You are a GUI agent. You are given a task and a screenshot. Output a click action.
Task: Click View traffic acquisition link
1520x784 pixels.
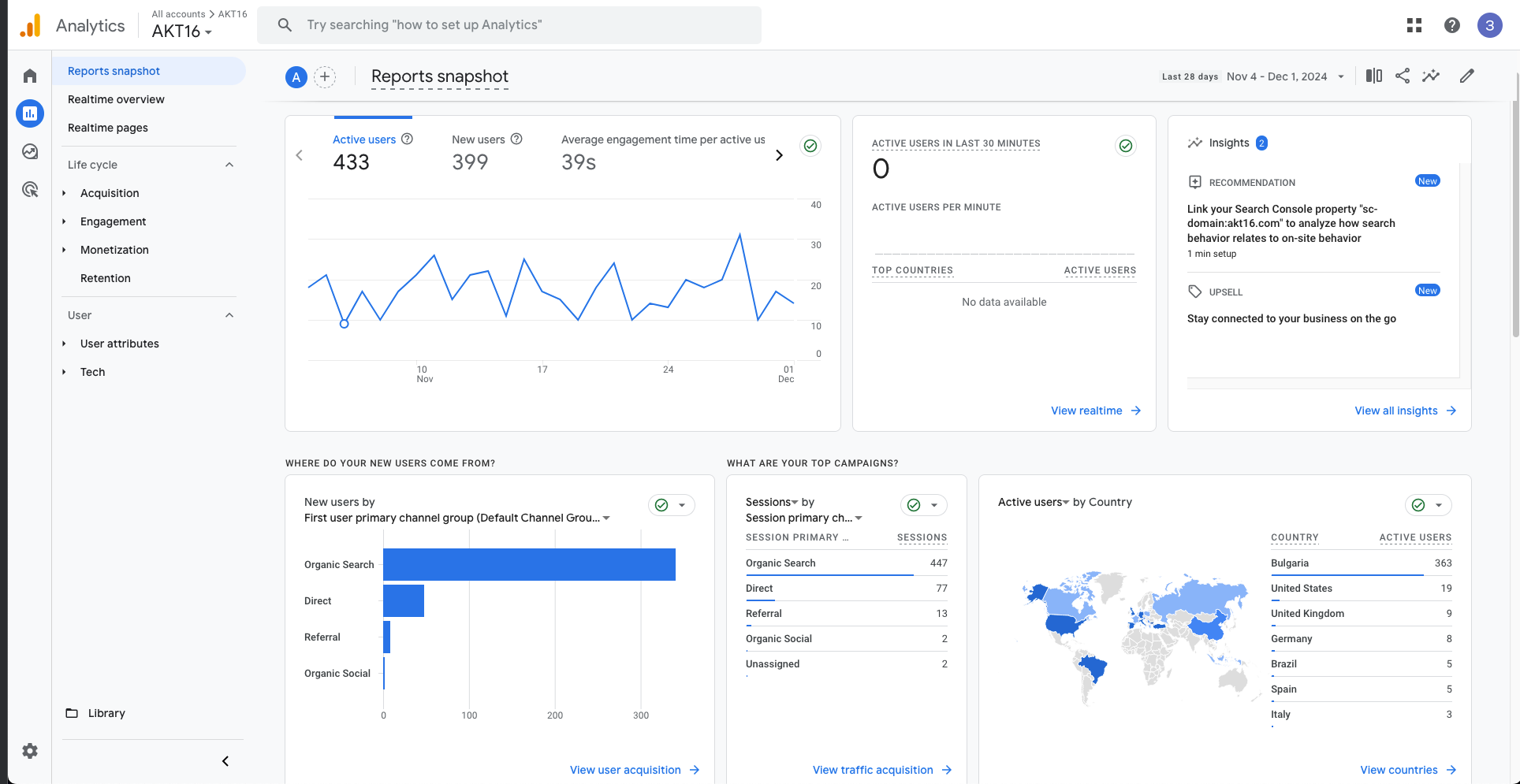pos(882,770)
